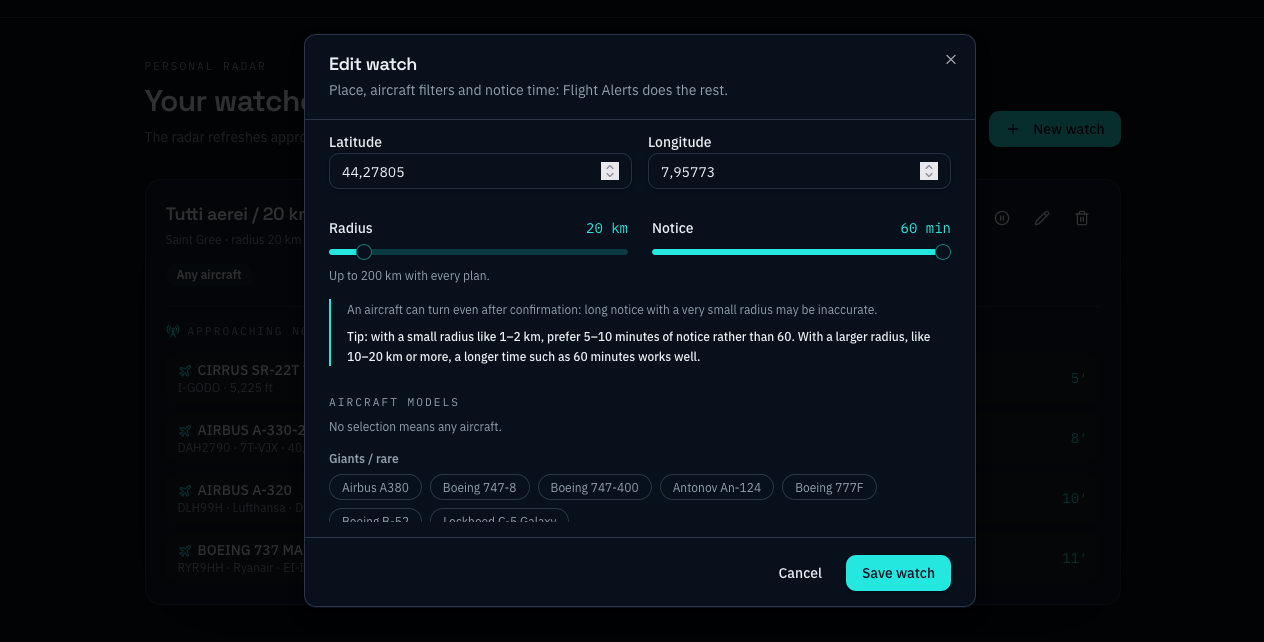Click New watch button in background

[x=1055, y=129]
